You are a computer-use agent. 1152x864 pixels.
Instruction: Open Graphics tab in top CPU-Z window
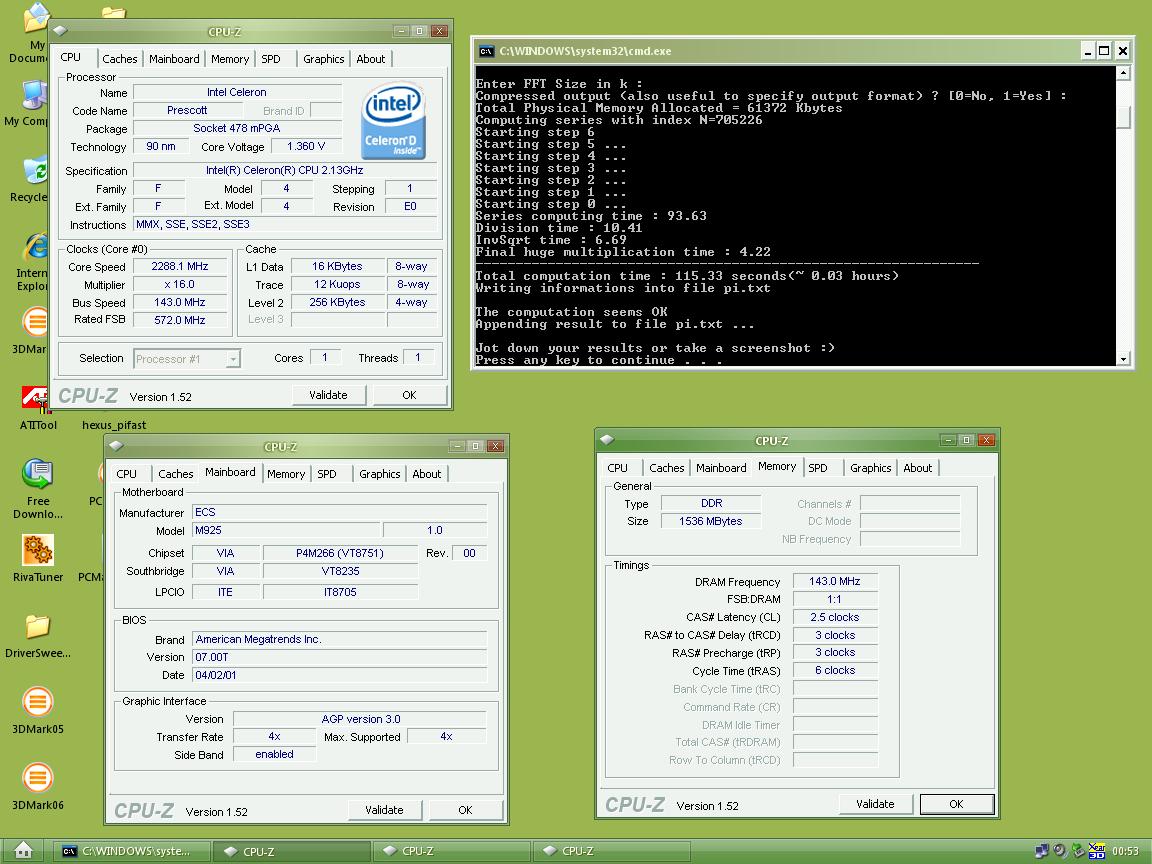pyautogui.click(x=323, y=59)
